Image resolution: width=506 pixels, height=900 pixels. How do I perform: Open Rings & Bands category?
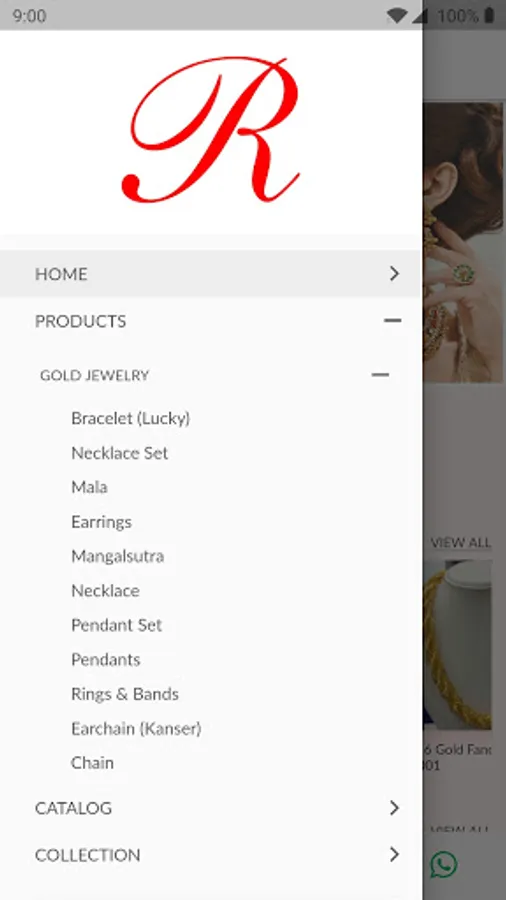pyautogui.click(x=124, y=694)
